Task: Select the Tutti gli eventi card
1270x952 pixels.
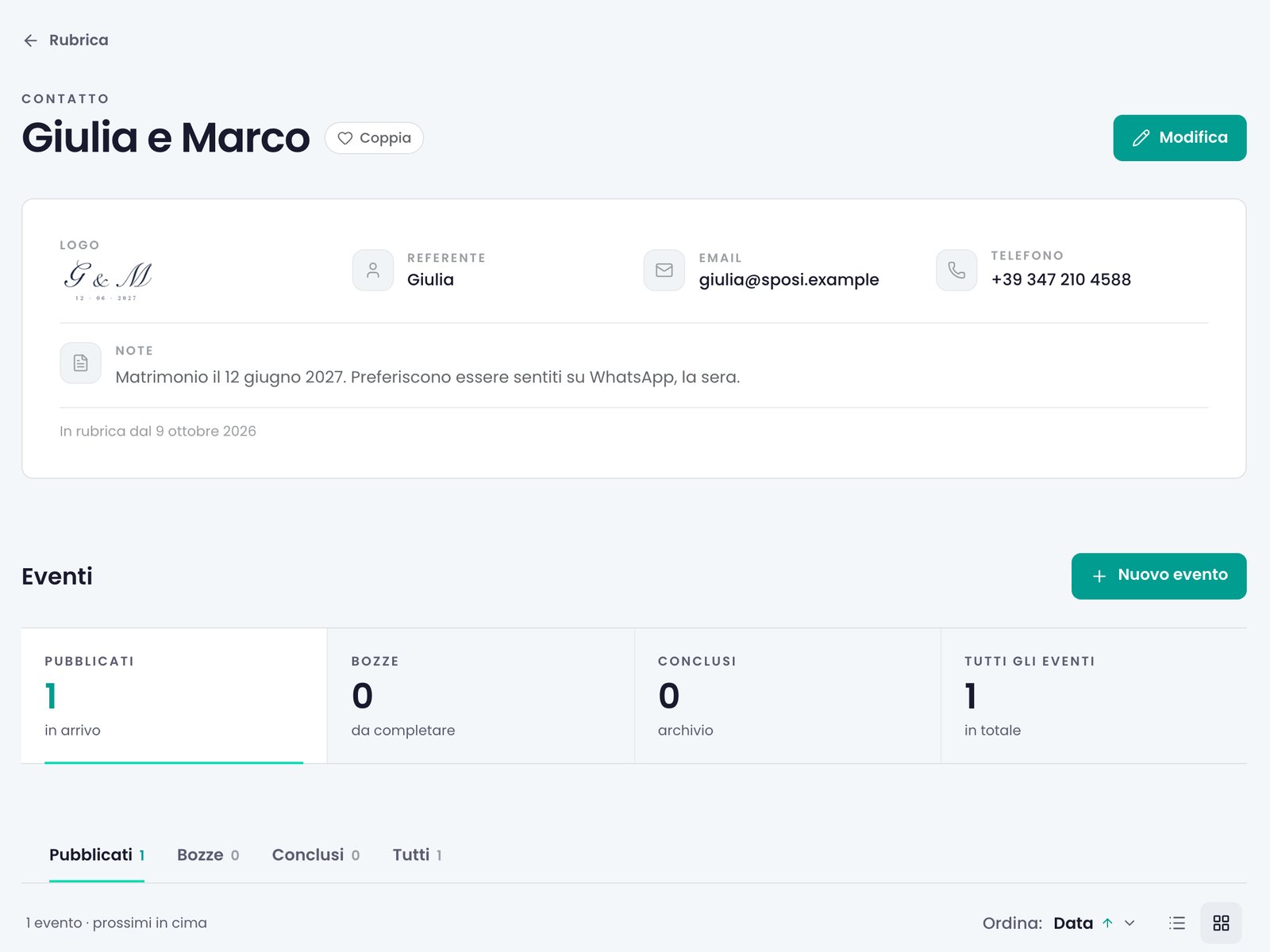Action: [x=1094, y=696]
